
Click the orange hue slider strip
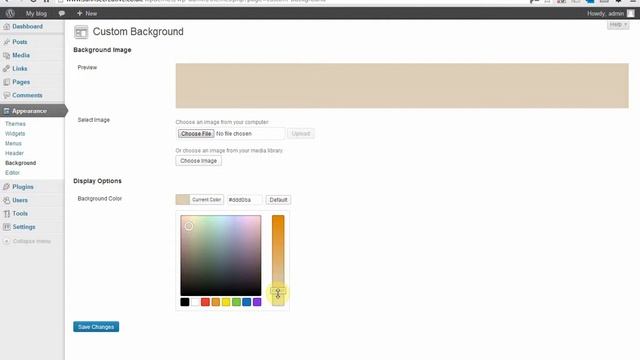(x=278, y=260)
